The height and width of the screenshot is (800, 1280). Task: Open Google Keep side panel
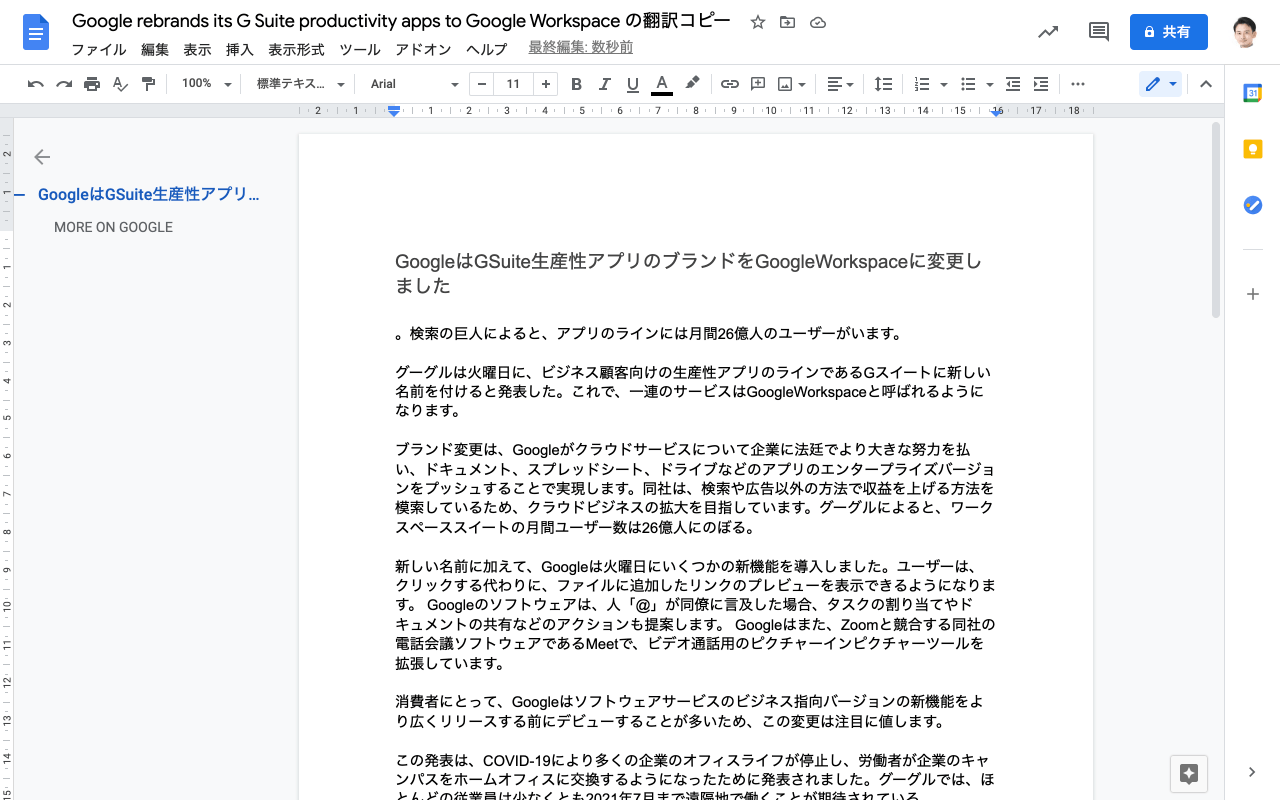1252,149
